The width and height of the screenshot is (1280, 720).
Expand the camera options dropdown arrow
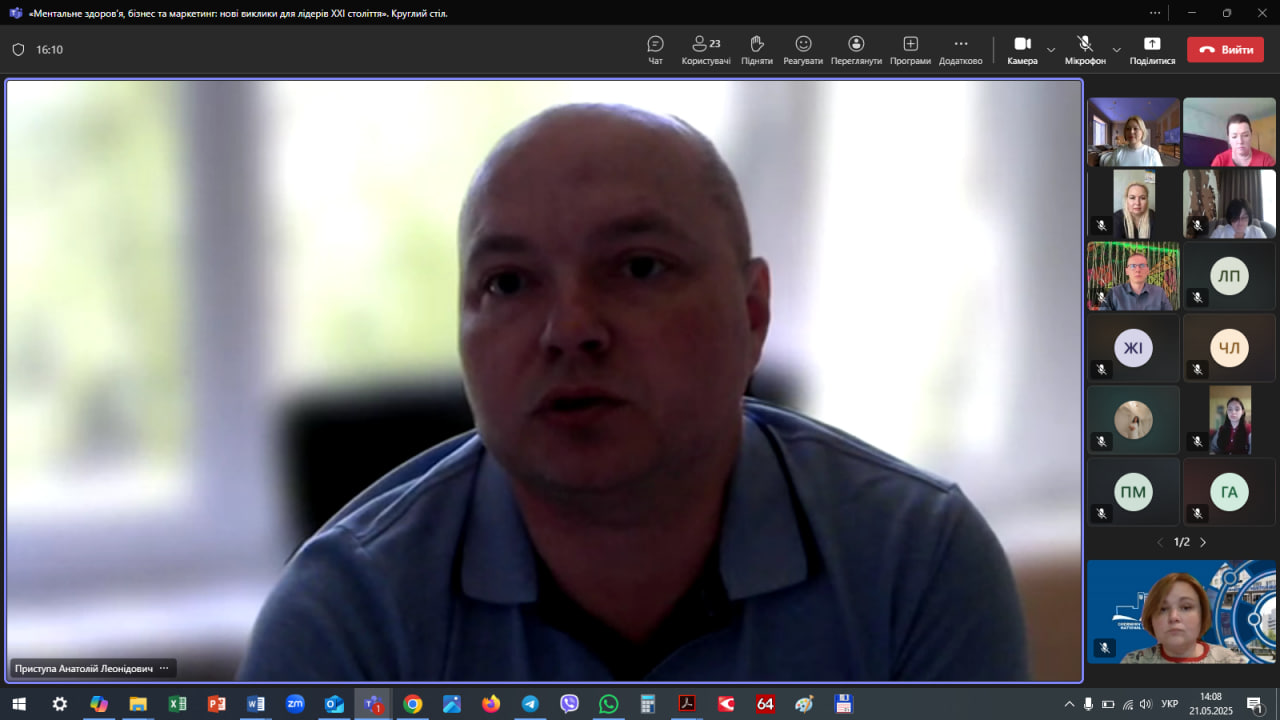(1051, 50)
